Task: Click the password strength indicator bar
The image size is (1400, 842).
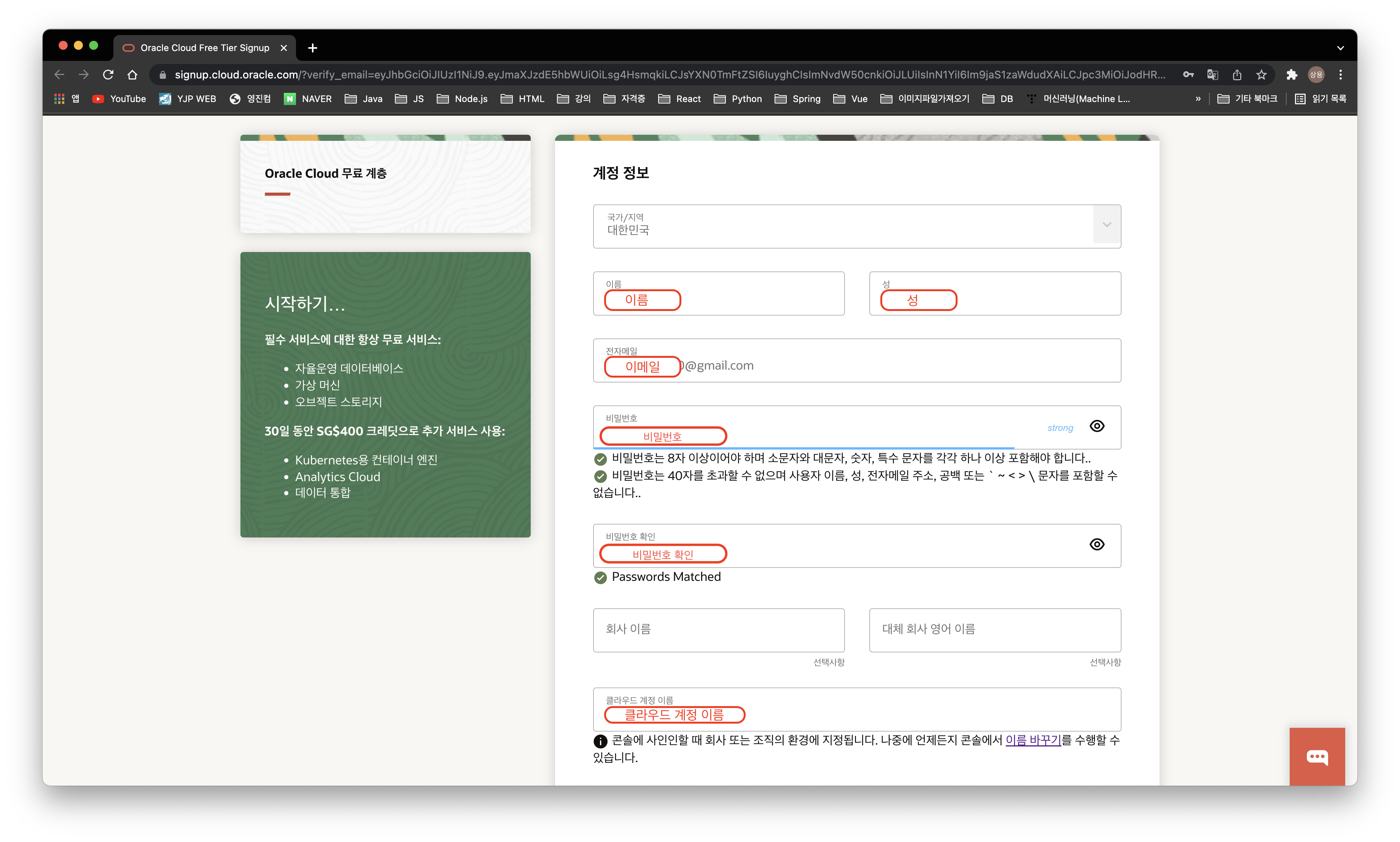Action: click(803, 448)
